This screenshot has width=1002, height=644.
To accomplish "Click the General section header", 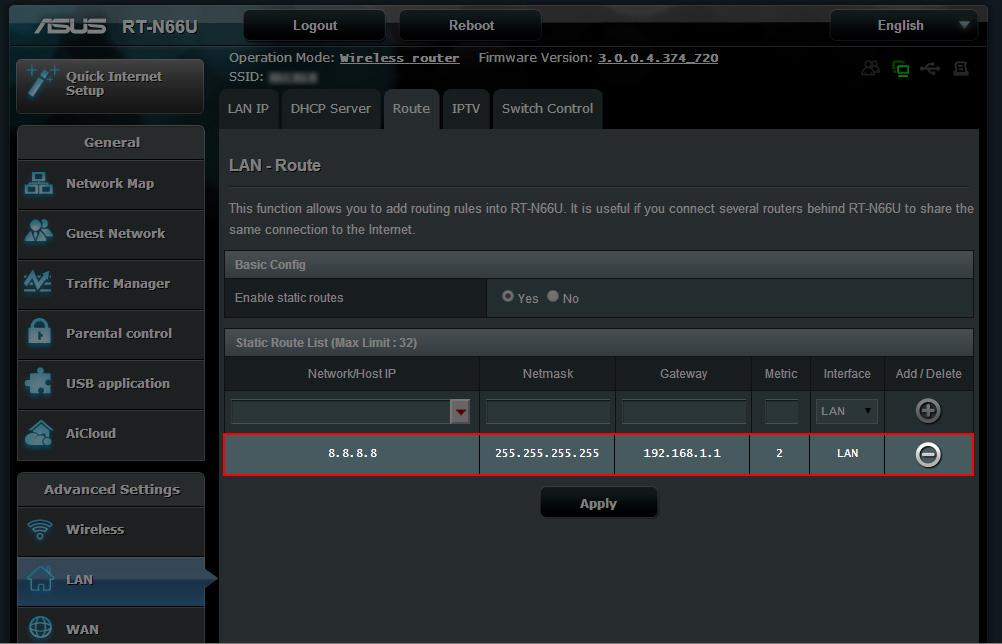I will 111,142.
